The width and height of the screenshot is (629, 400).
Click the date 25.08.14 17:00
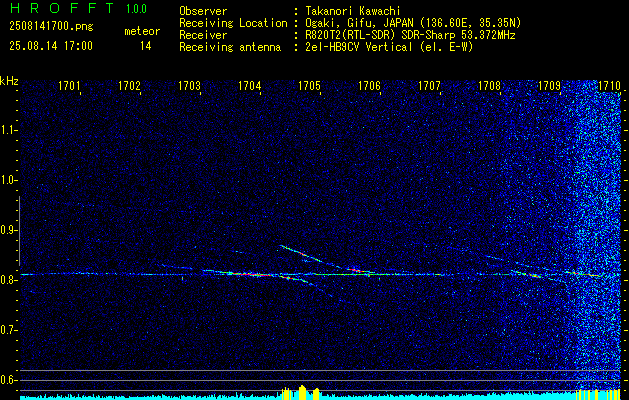[x=51, y=46]
